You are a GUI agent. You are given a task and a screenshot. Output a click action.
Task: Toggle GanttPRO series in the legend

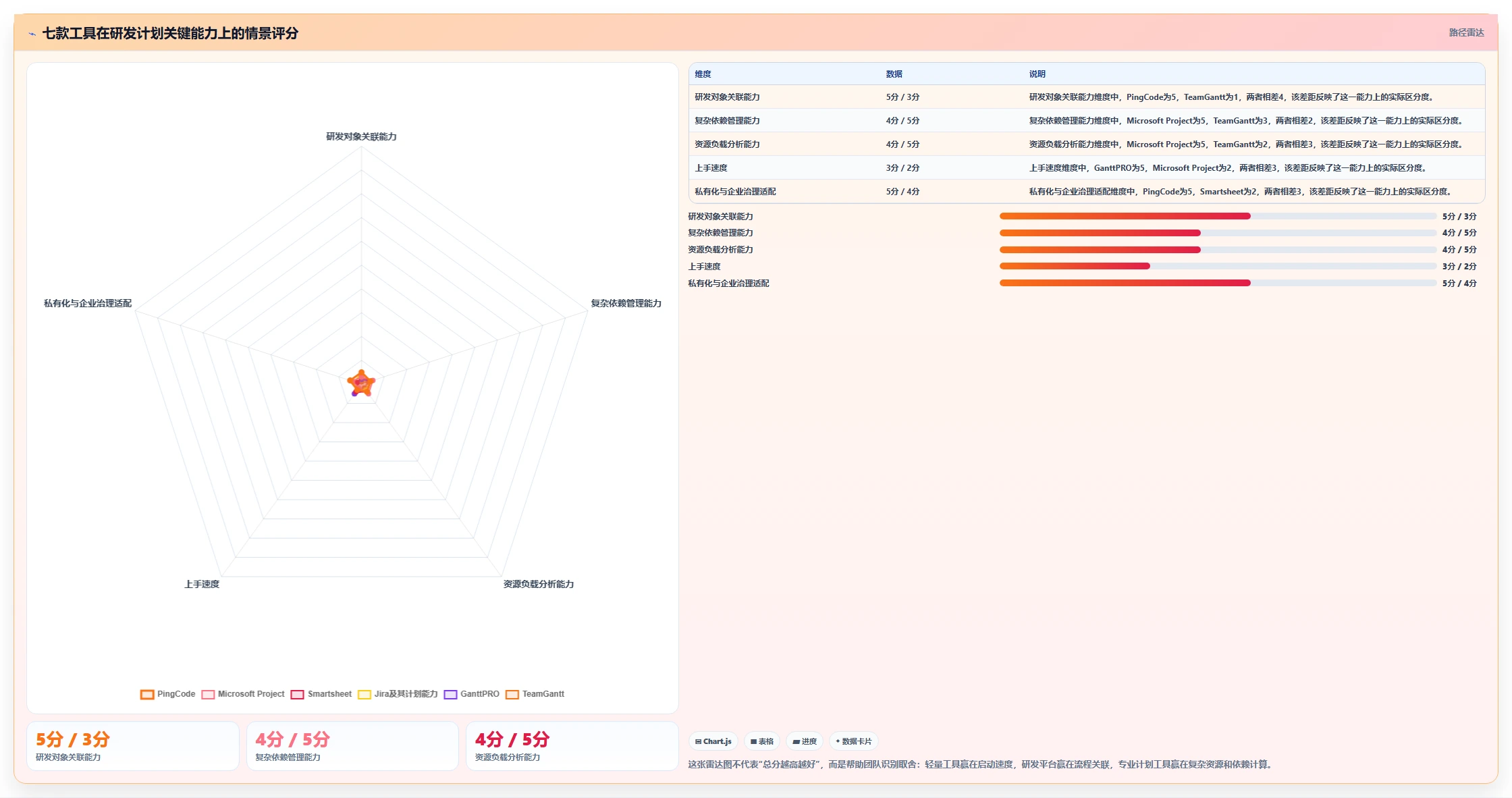tap(471, 694)
